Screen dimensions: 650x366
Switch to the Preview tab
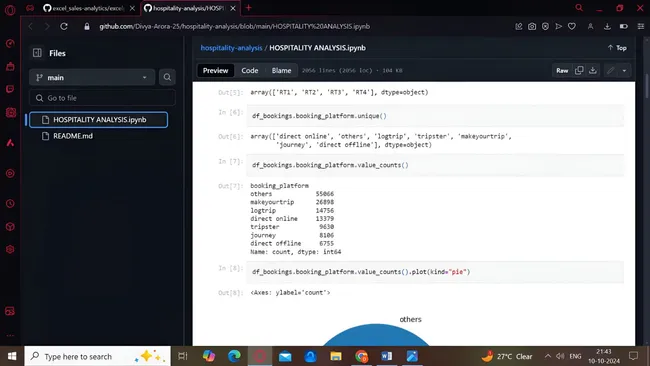pyautogui.click(x=216, y=70)
